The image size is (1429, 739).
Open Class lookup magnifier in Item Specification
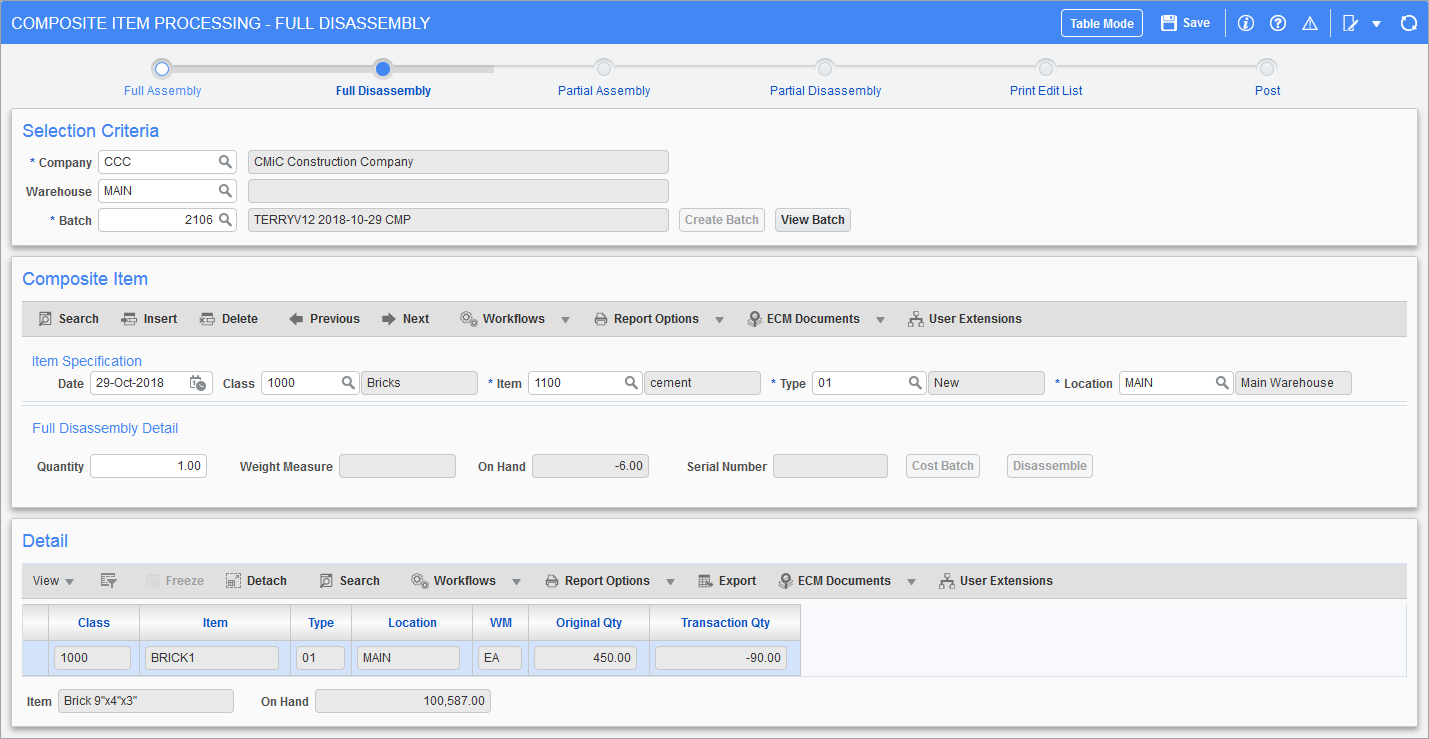(348, 383)
